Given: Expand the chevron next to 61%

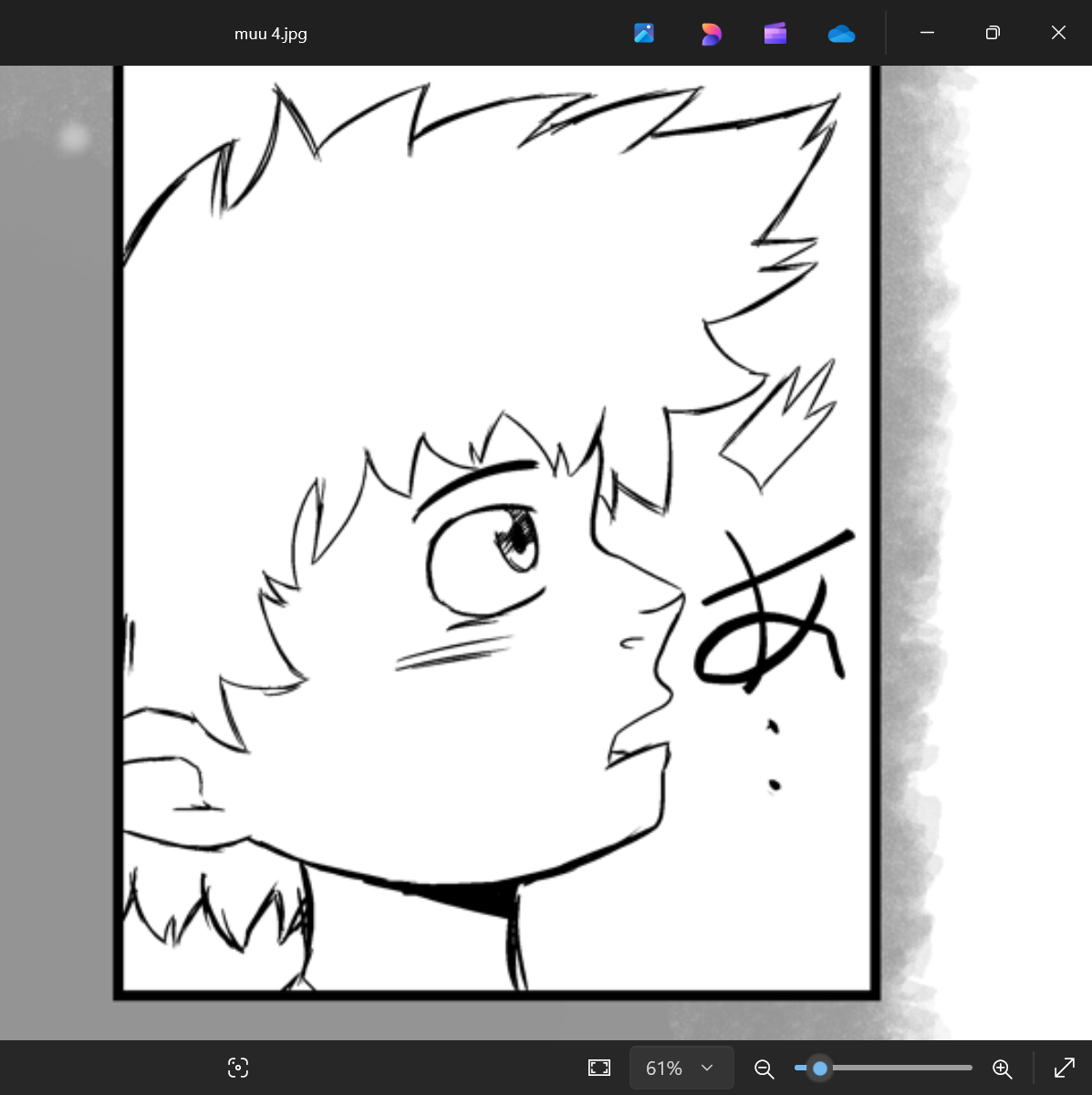Looking at the screenshot, I should pyautogui.click(x=707, y=1068).
